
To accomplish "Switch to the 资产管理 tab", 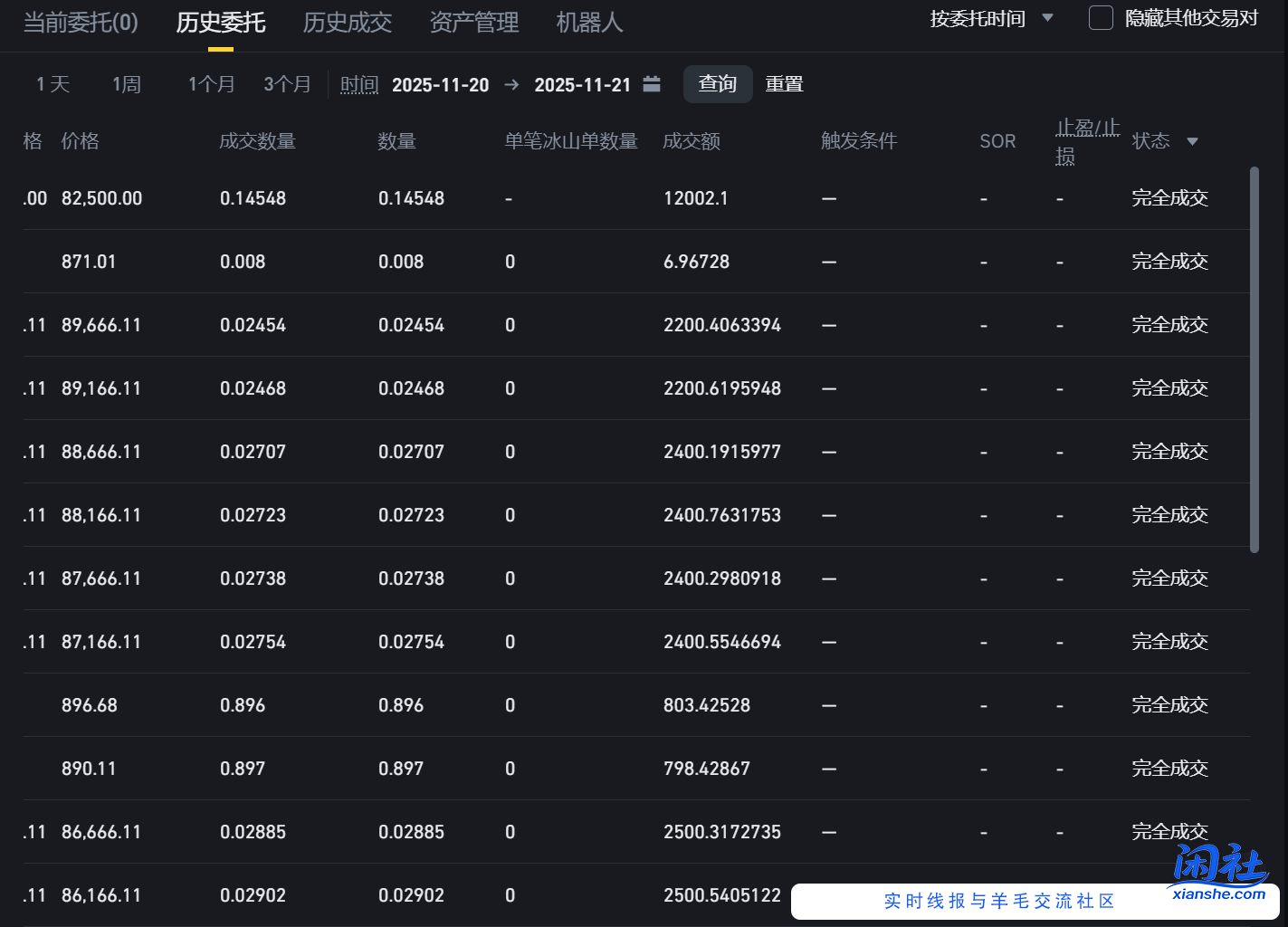I will 474,23.
